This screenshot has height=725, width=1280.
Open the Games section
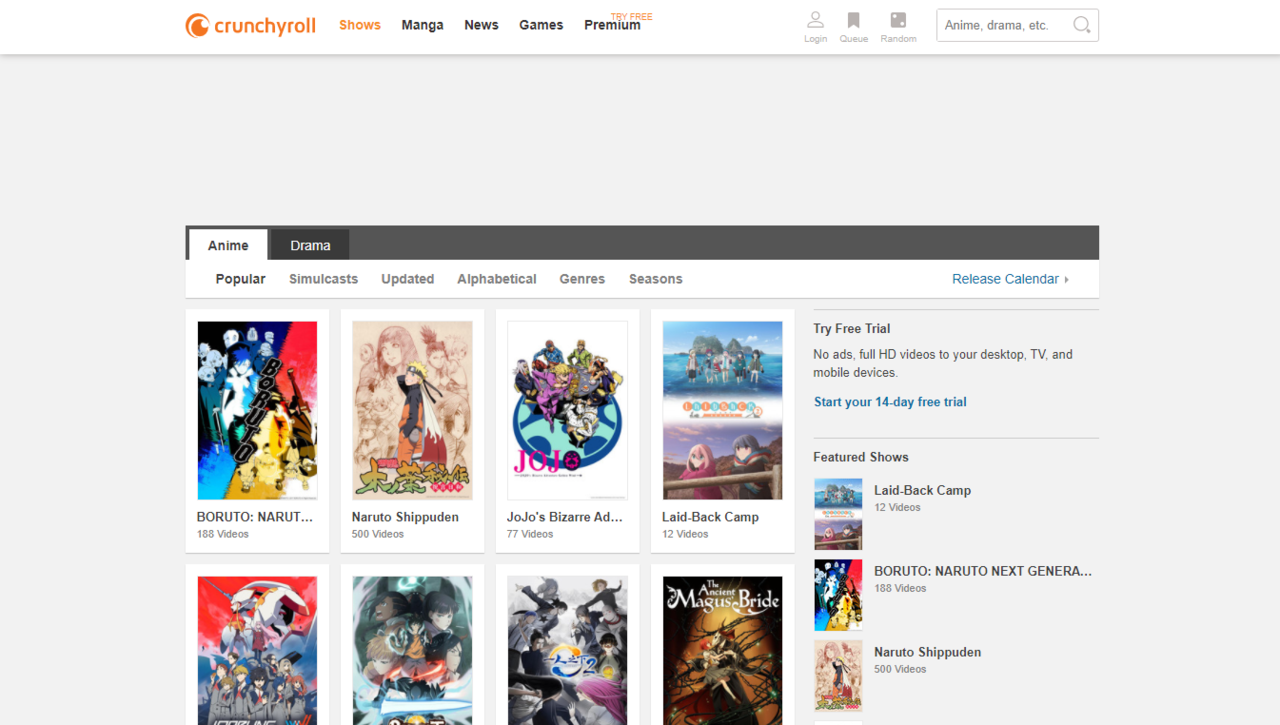tap(541, 25)
